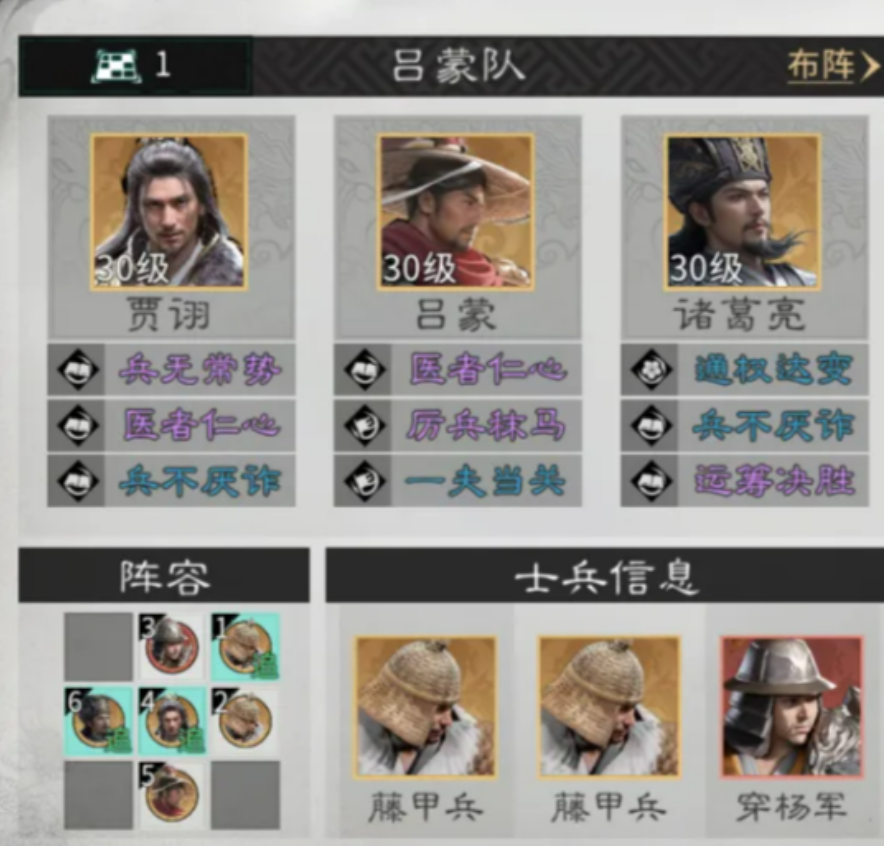Select formation slot number 3 unit
Viewport: 884px width, 846px height.
coord(171,646)
